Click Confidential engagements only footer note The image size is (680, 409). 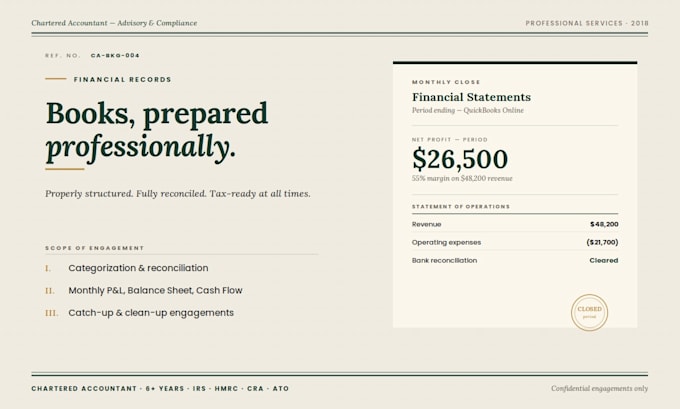[x=599, y=389]
